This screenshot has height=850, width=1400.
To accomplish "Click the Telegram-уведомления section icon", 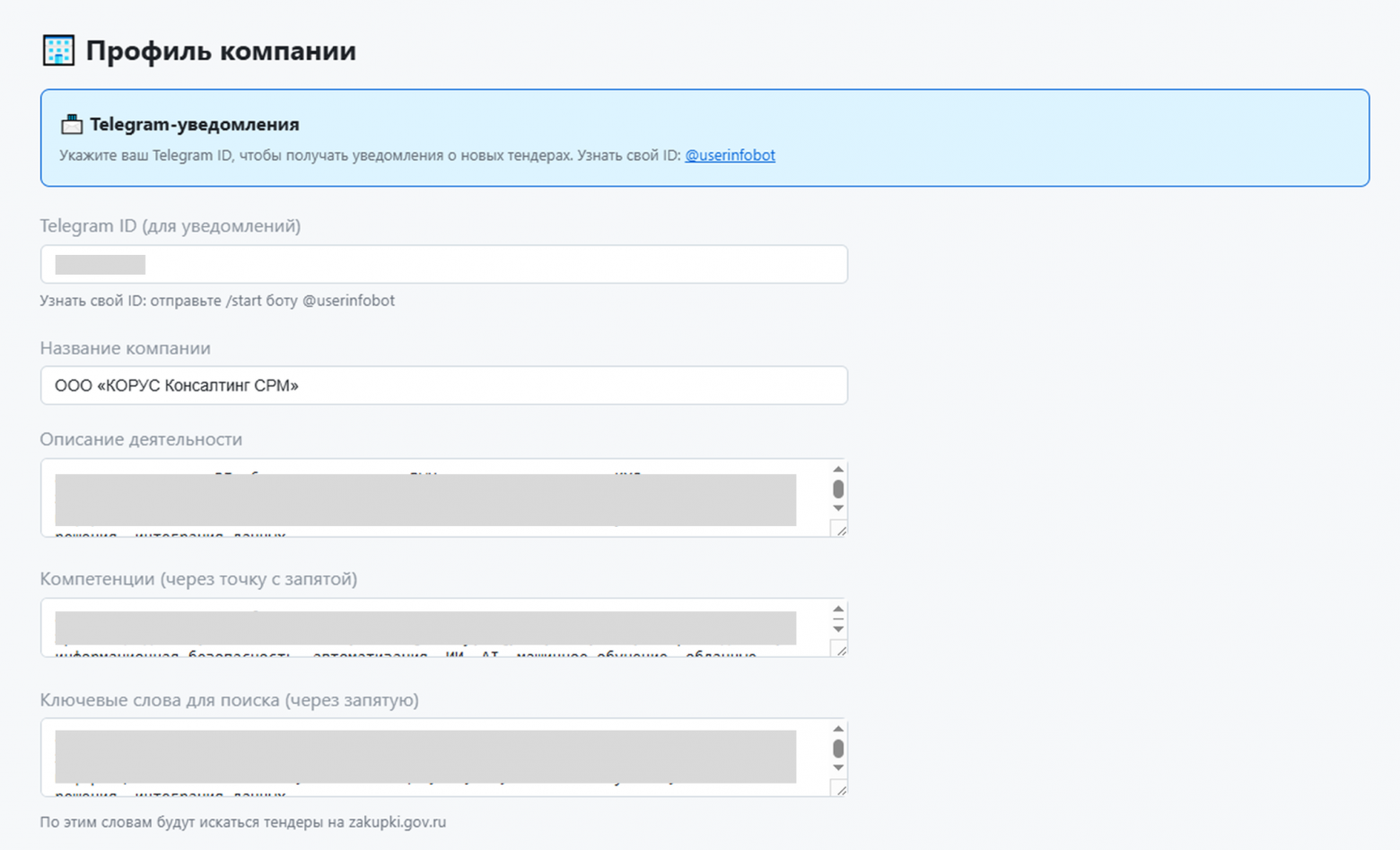I will [x=71, y=124].
